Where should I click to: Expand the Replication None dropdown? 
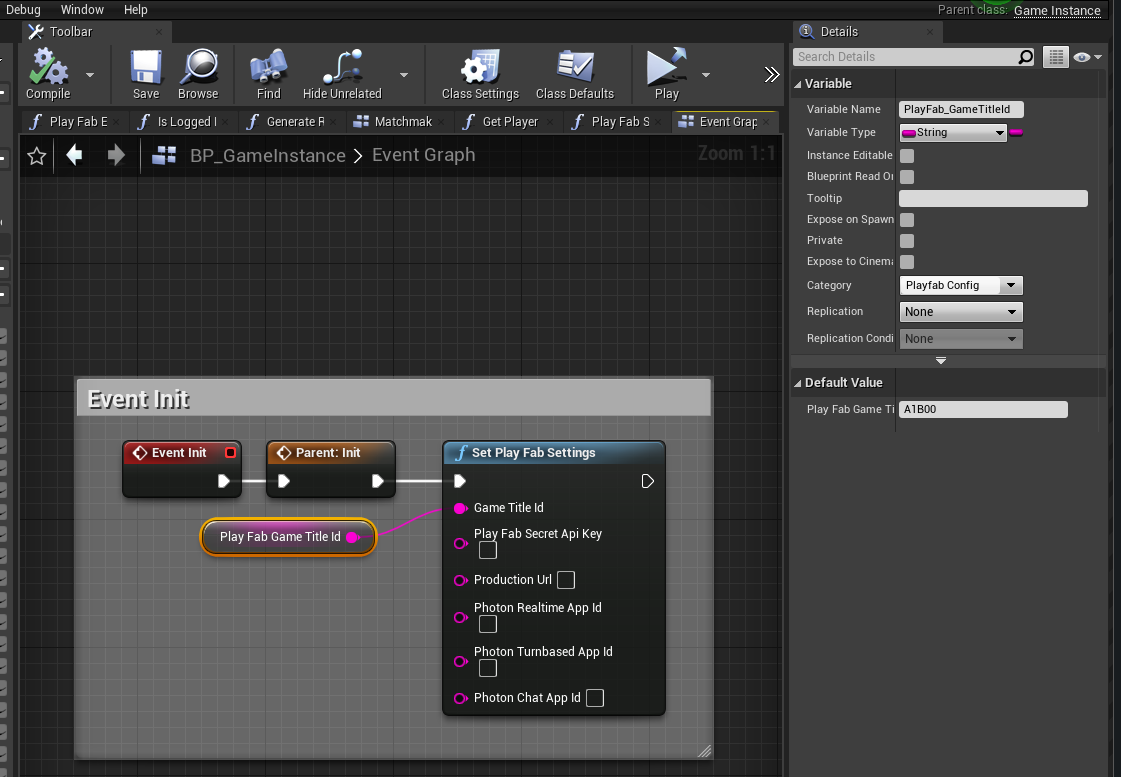click(x=961, y=312)
